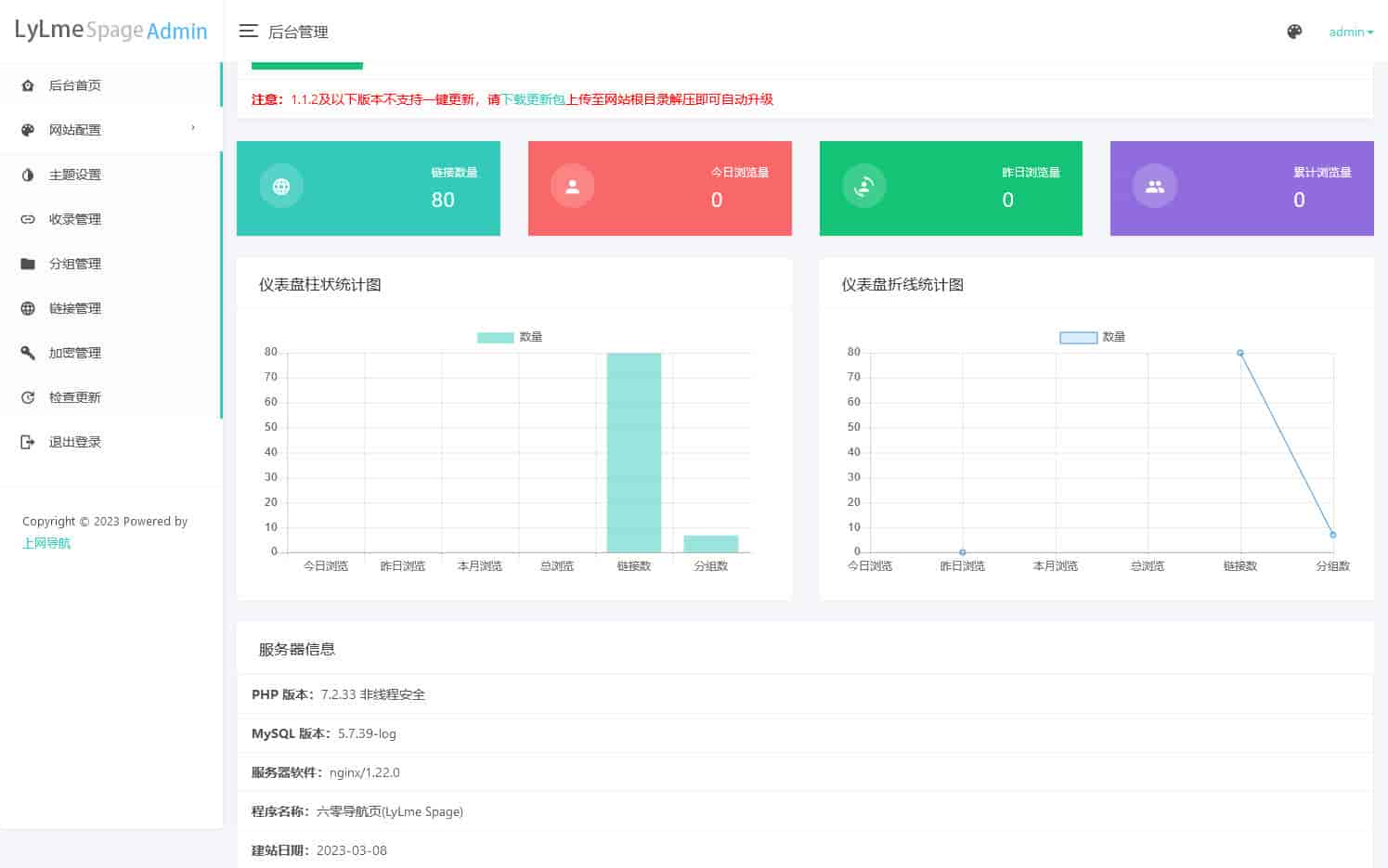Click the link icon beside 收录管理
The width and height of the screenshot is (1388, 868).
(28, 219)
